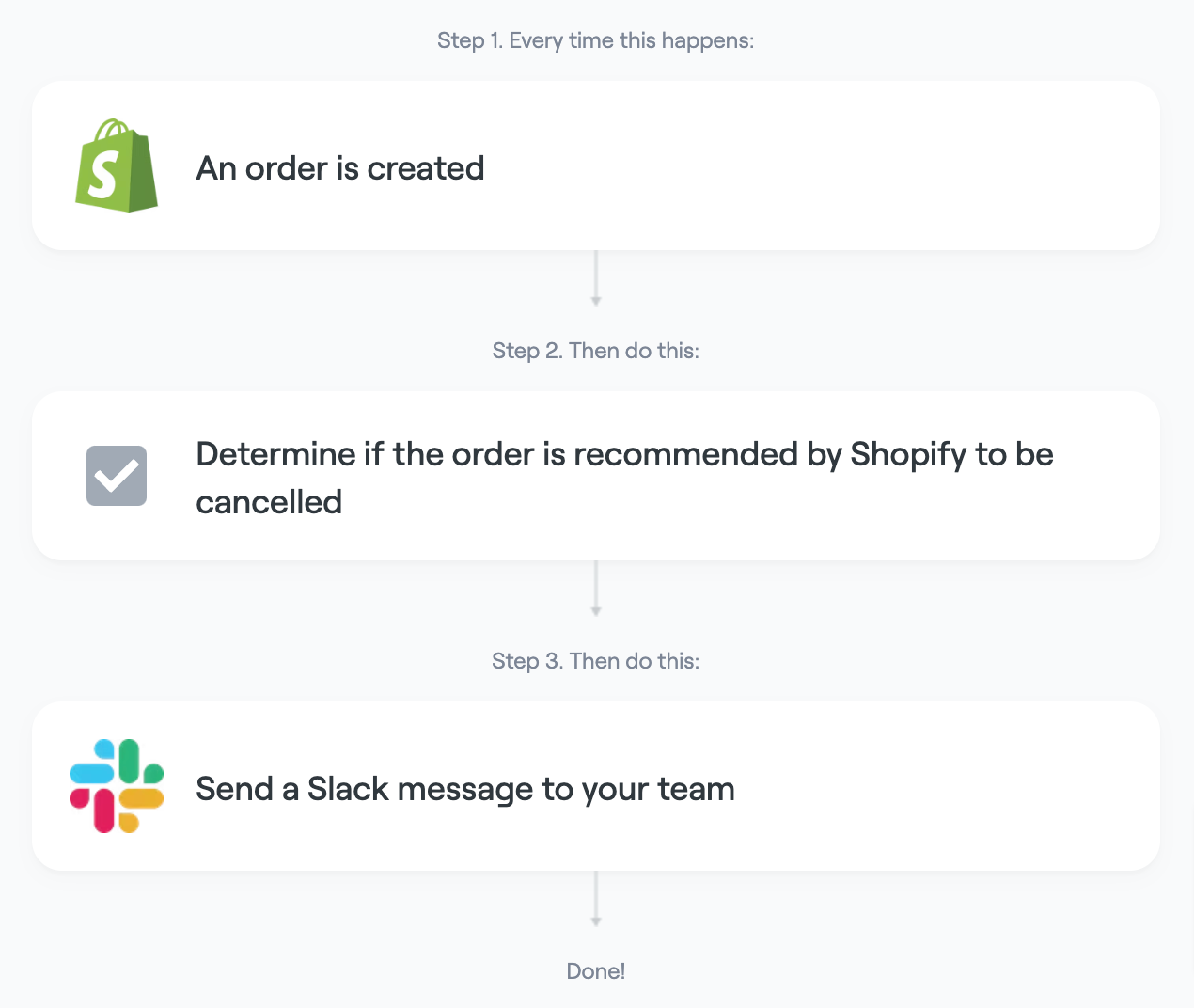Click the arrow connector below the Slack card
The width and height of the screenshot is (1194, 1008).
pyautogui.click(x=596, y=899)
